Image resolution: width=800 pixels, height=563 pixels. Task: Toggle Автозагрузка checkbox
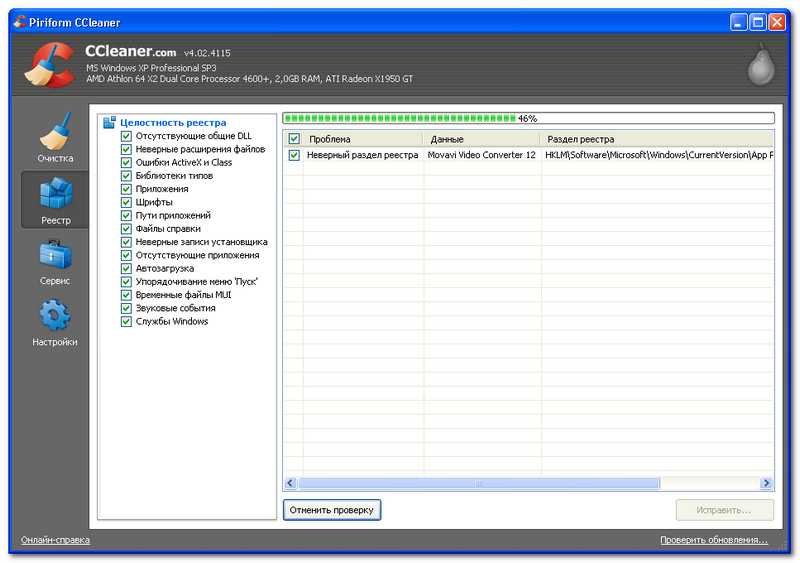[x=126, y=269]
